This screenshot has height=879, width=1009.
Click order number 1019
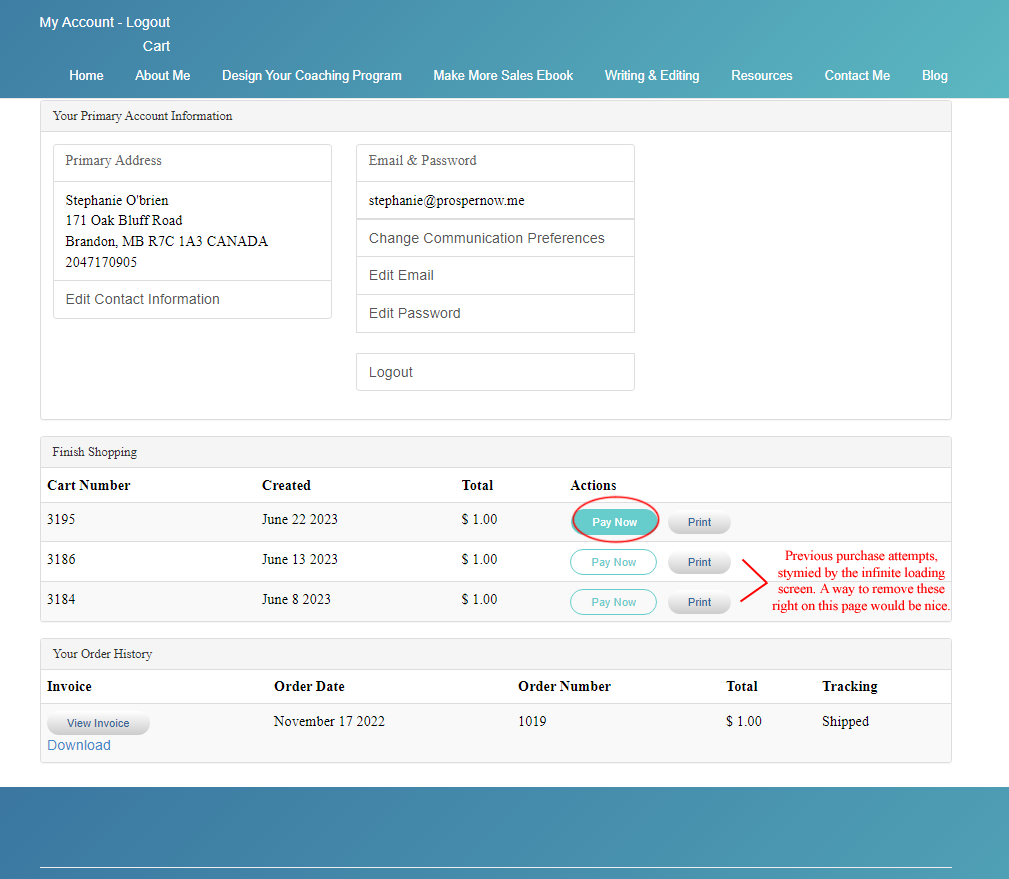(x=532, y=721)
